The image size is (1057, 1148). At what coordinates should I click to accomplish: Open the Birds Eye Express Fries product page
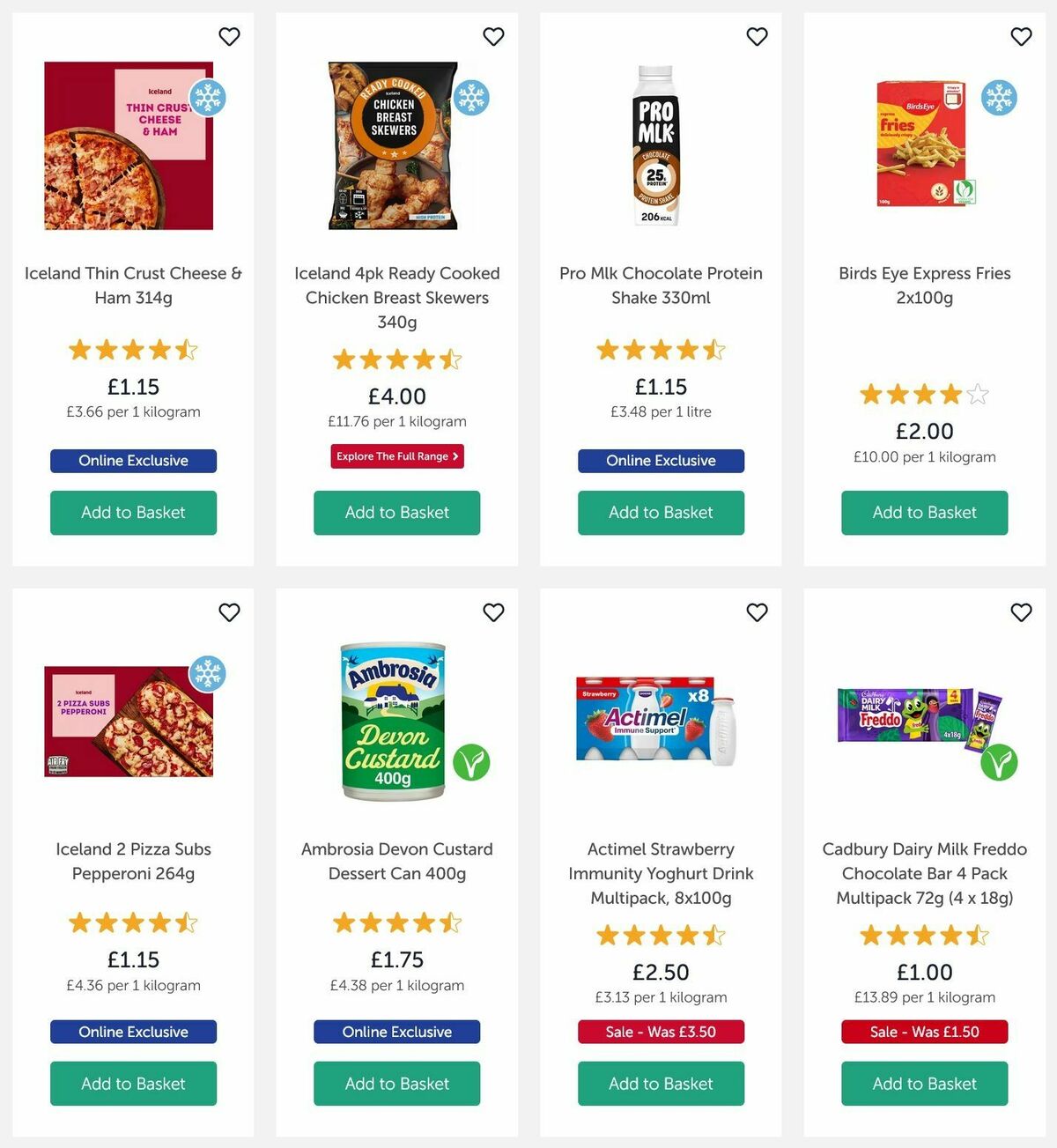tap(923, 285)
